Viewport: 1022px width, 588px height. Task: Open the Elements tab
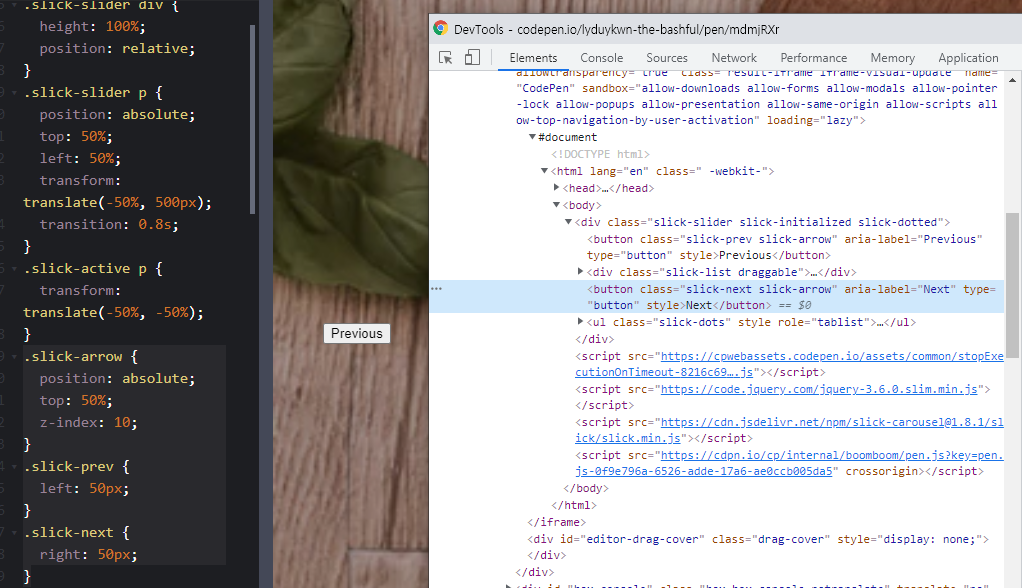tap(533, 58)
